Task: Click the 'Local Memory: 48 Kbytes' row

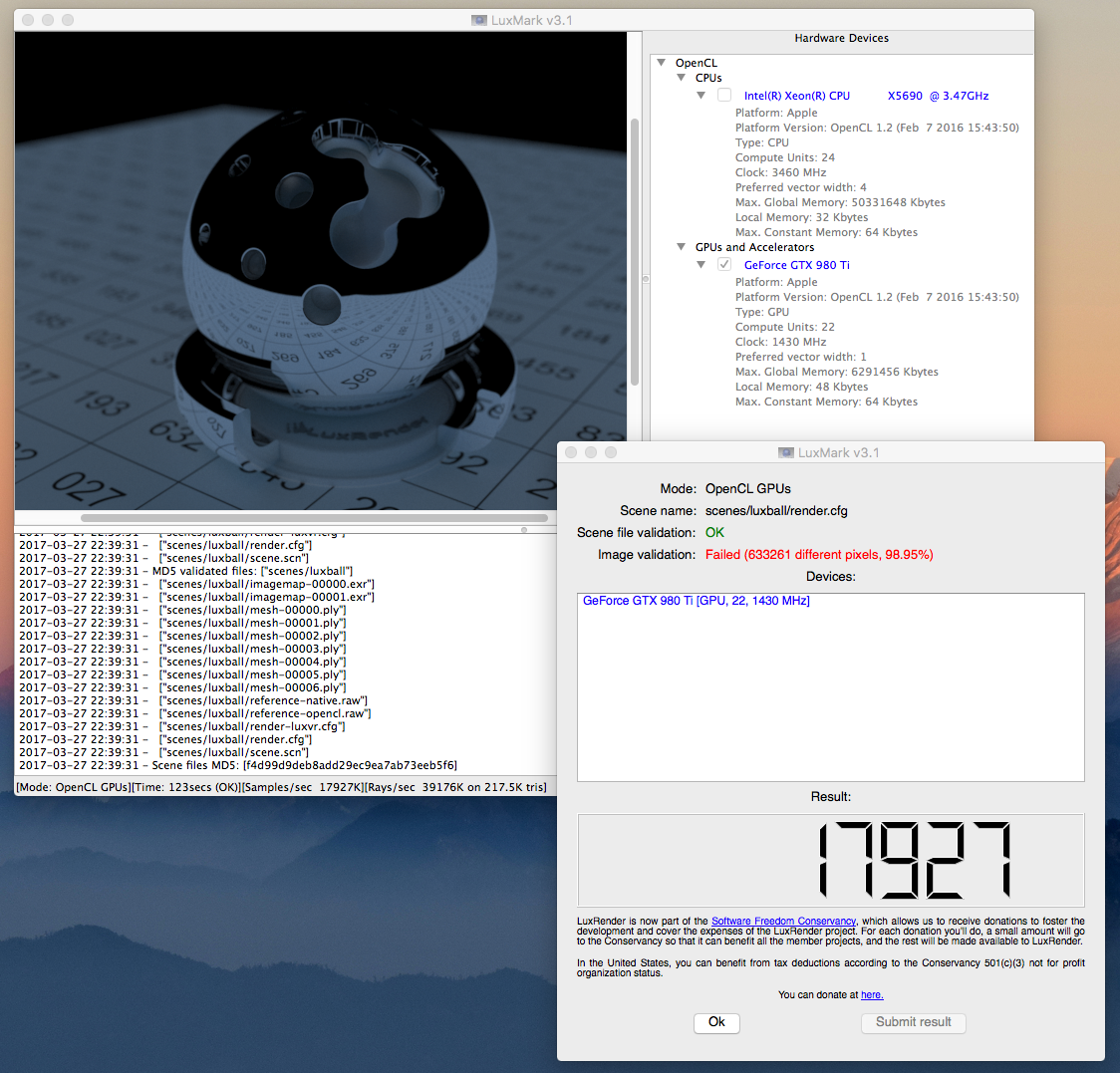Action: click(801, 388)
